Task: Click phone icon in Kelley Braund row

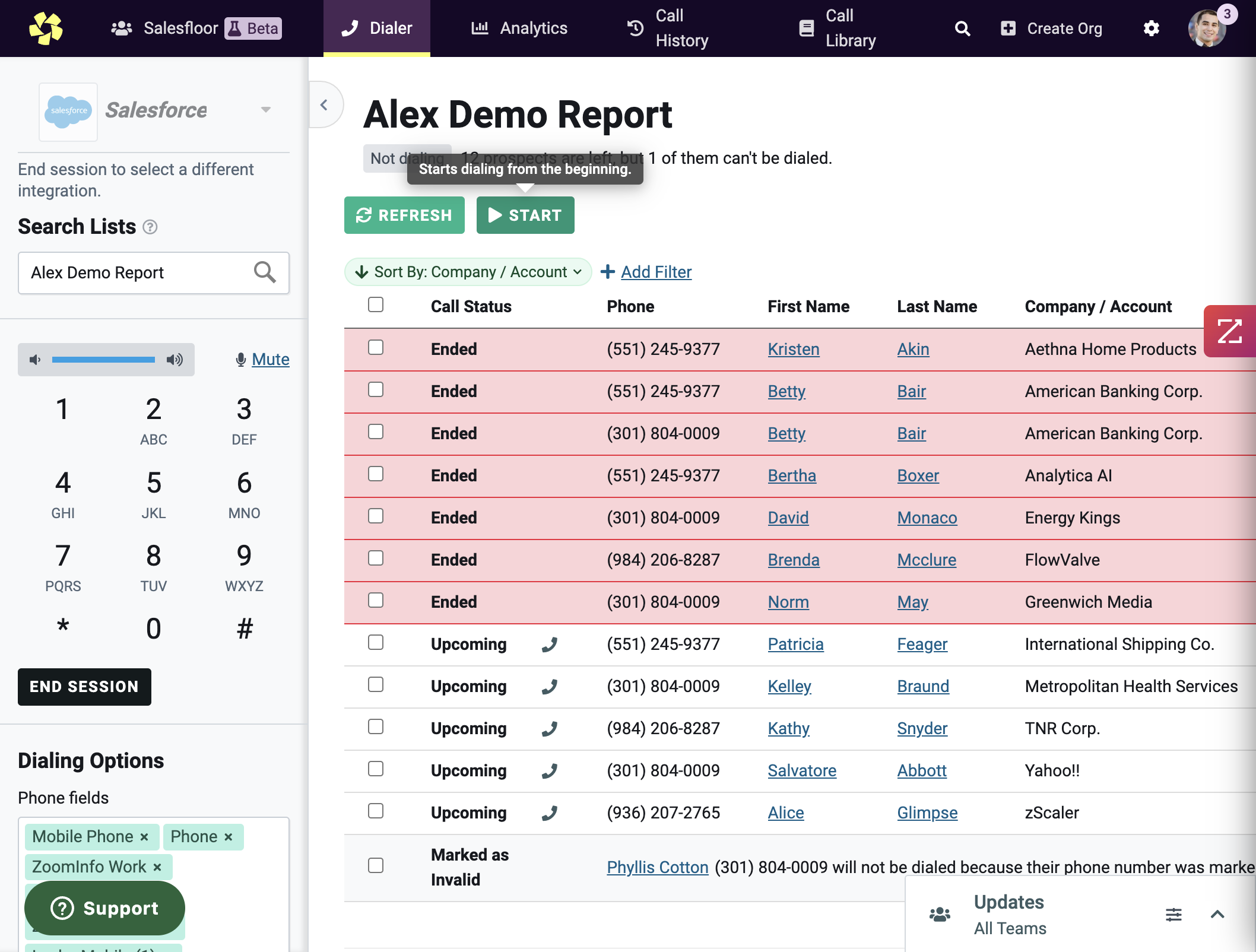Action: coord(550,687)
